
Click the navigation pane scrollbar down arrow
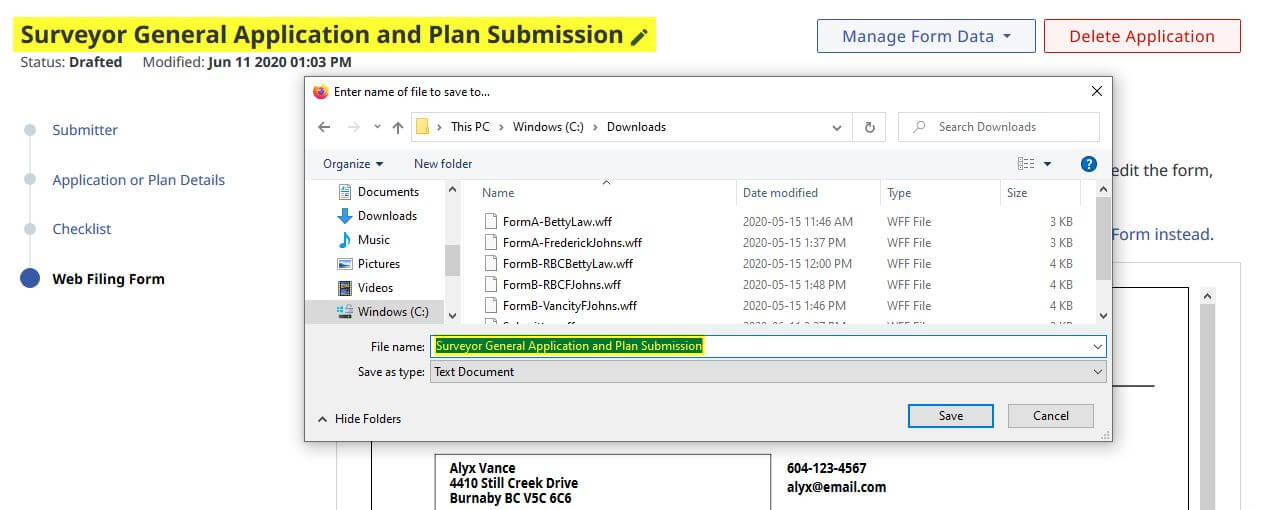(x=452, y=315)
